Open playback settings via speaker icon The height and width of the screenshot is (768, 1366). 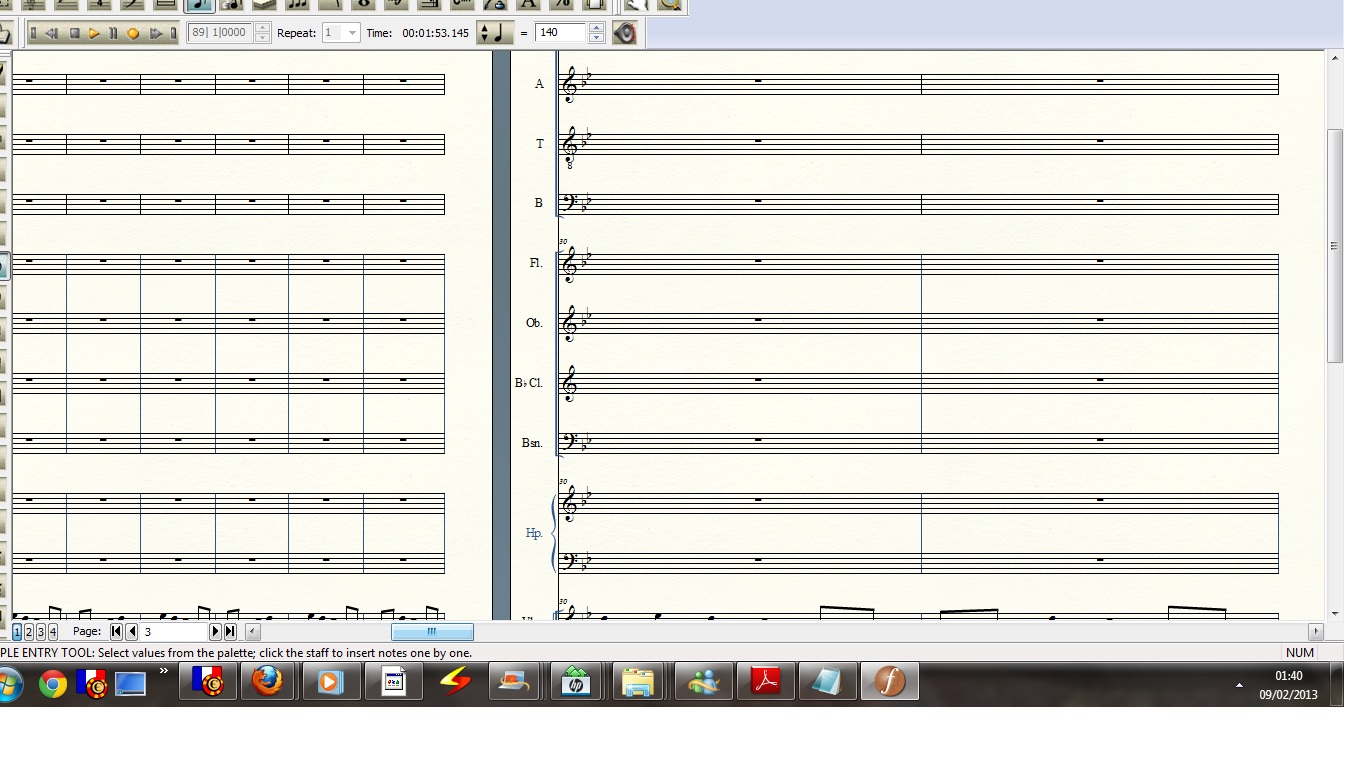pos(625,33)
